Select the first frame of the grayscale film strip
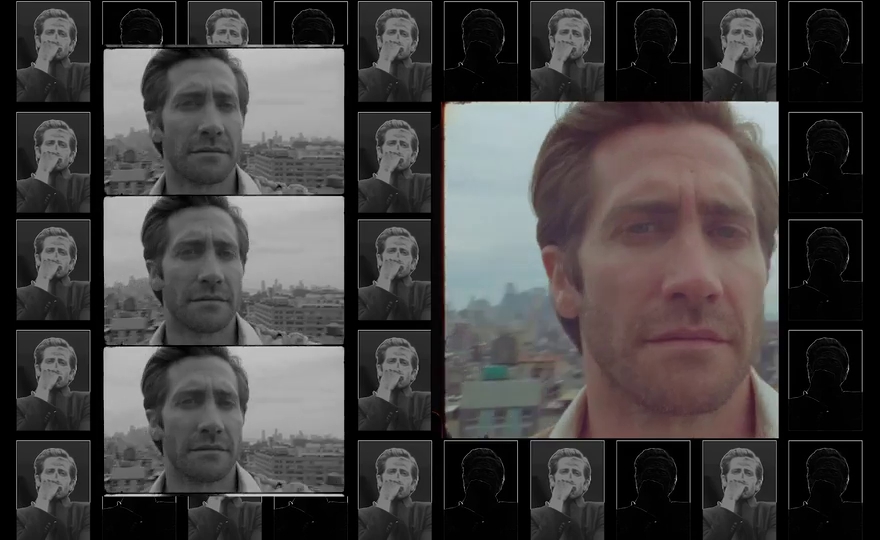The height and width of the screenshot is (540, 880). pos(224,121)
